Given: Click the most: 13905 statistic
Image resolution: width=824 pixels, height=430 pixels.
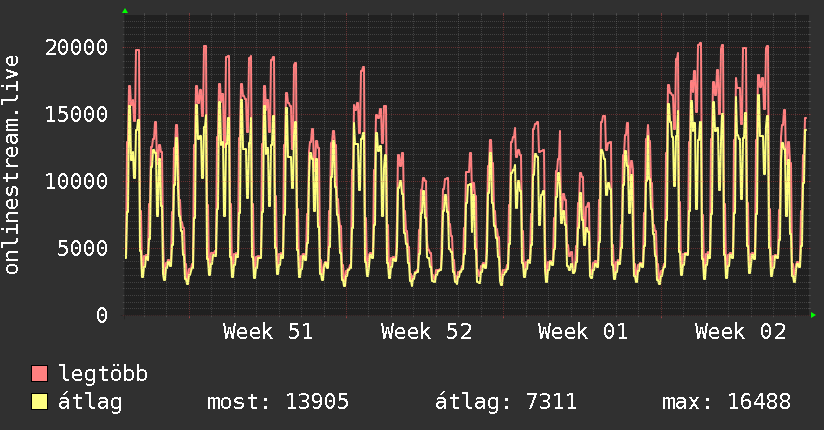Looking at the screenshot, I should pos(277,403).
